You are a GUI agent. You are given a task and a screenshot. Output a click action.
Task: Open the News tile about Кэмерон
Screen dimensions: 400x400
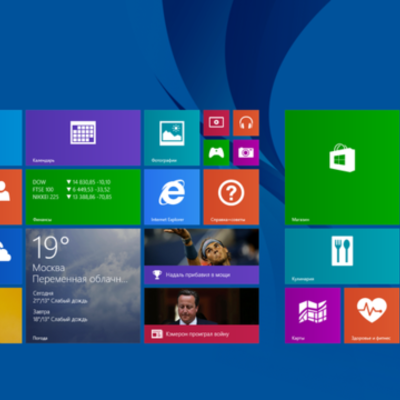[202, 316]
